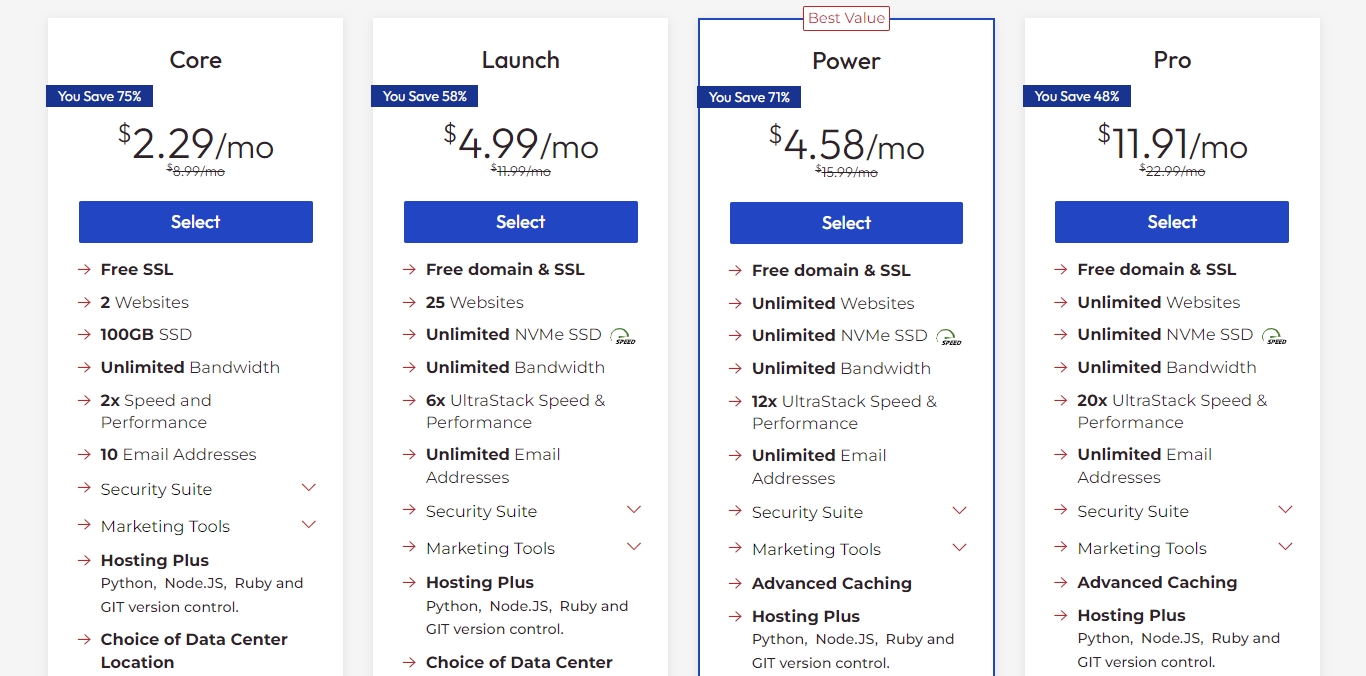Click the arrow icon beside Power Advanced Caching

735,584
